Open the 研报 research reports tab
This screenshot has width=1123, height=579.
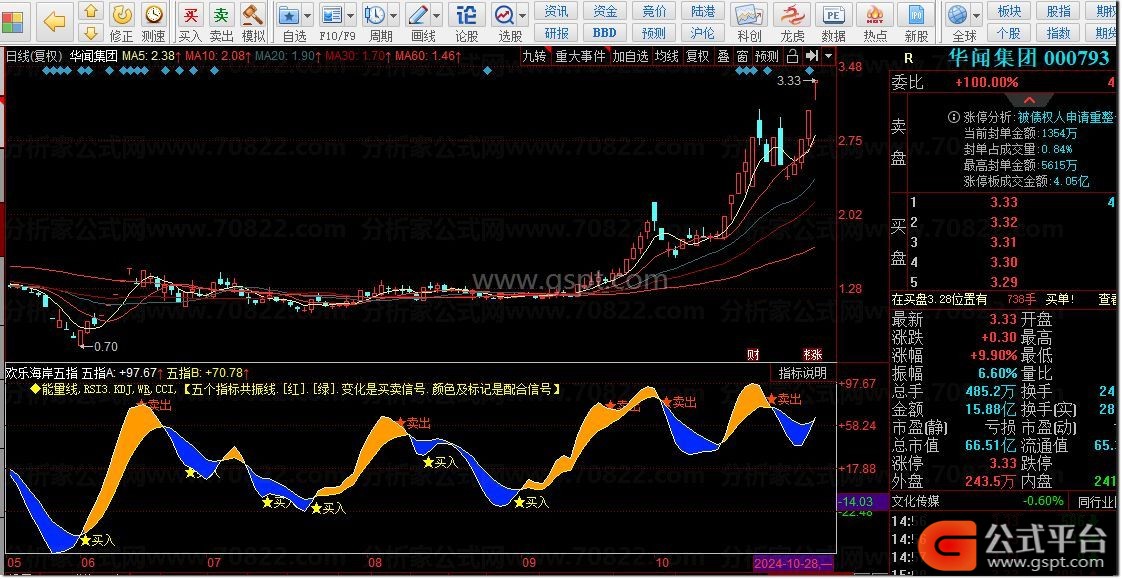(x=556, y=33)
